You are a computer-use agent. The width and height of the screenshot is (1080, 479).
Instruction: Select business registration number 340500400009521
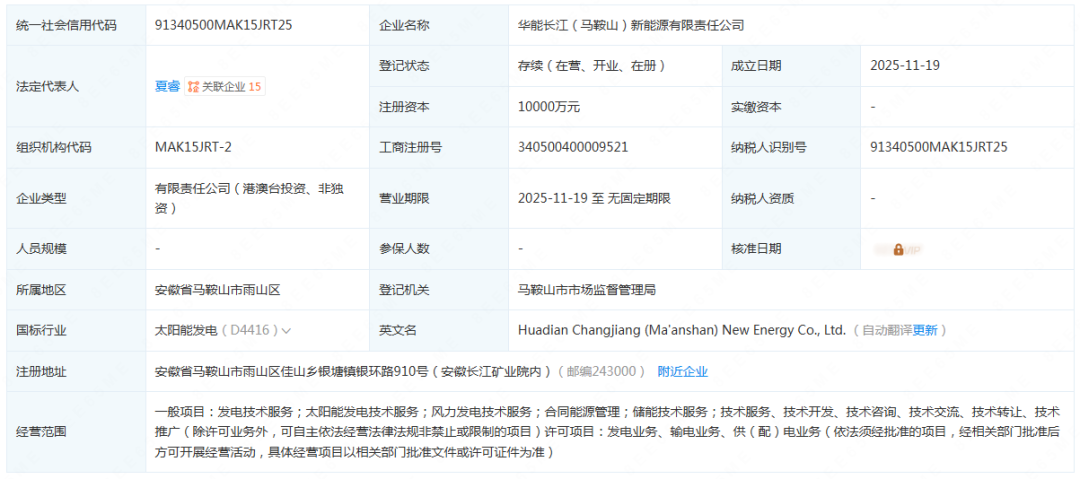573,147
